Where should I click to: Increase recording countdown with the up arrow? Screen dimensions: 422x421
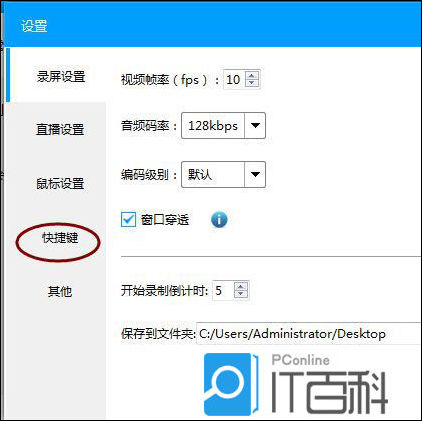click(241, 286)
